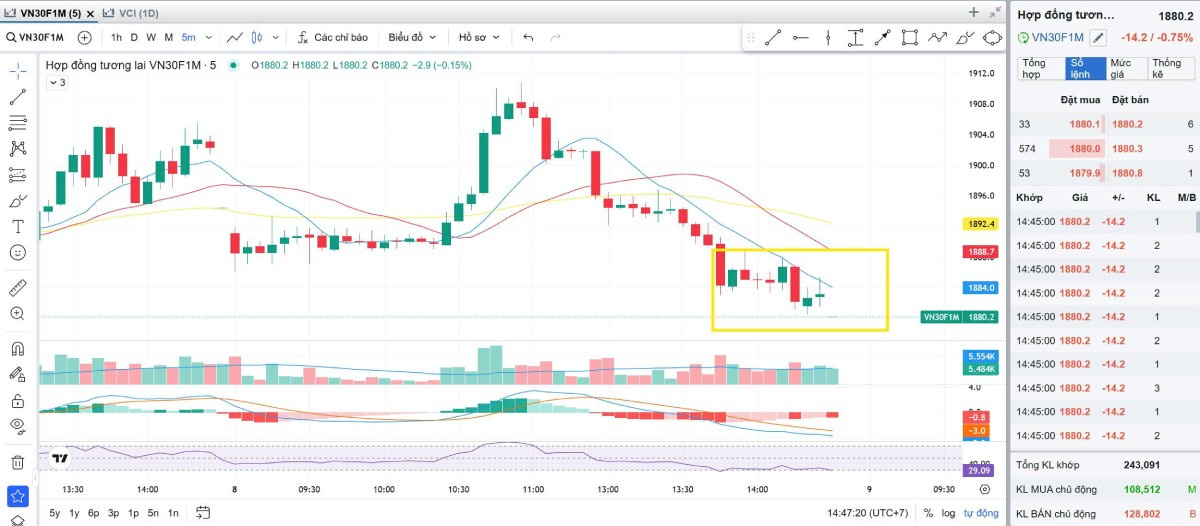The image size is (1200, 526).
Task: Hide all drawings with eye icon
Action: click(x=17, y=426)
